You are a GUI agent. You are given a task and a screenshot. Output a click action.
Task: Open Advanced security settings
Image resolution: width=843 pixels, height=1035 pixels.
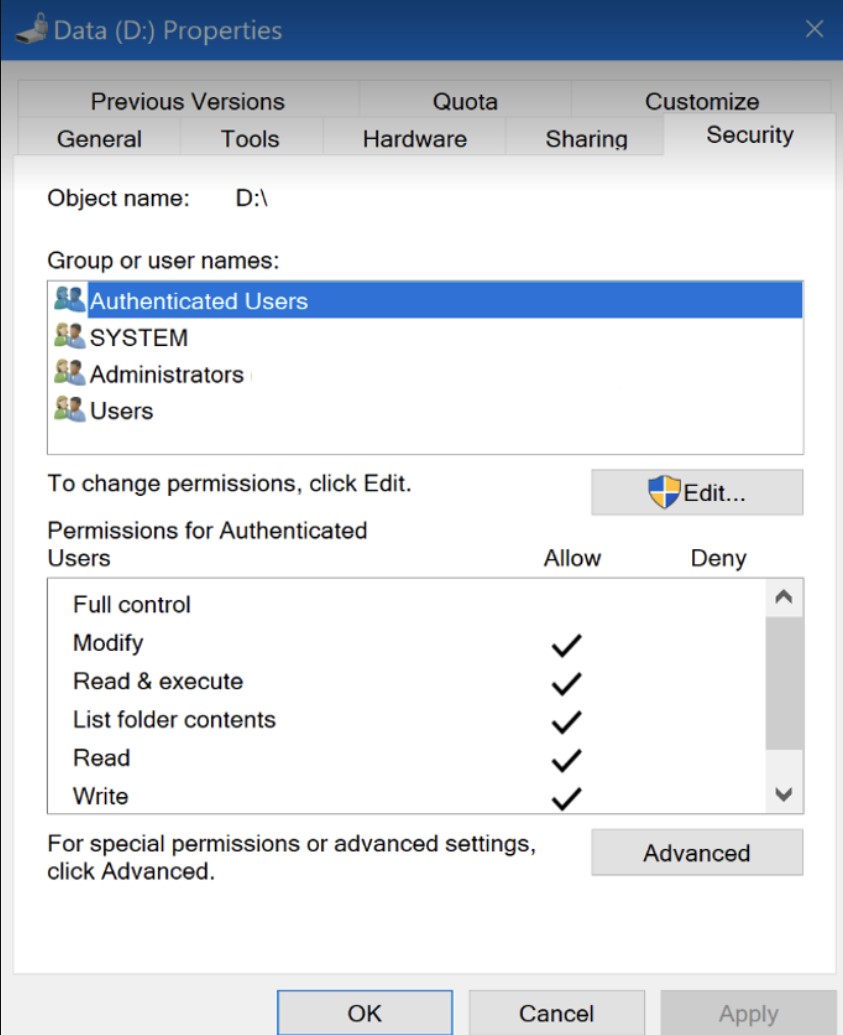point(696,853)
